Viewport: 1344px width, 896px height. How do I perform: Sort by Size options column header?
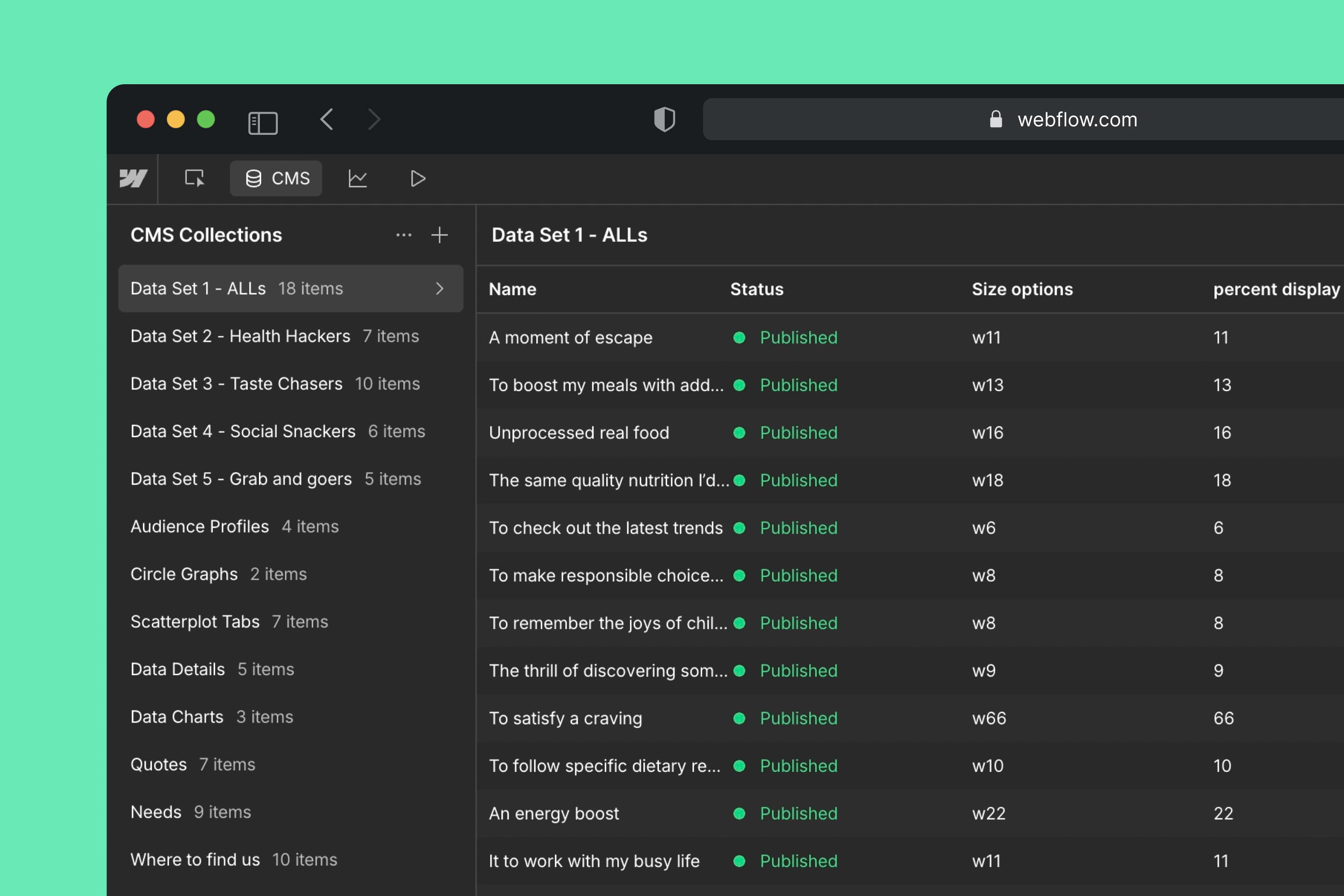click(x=1022, y=289)
